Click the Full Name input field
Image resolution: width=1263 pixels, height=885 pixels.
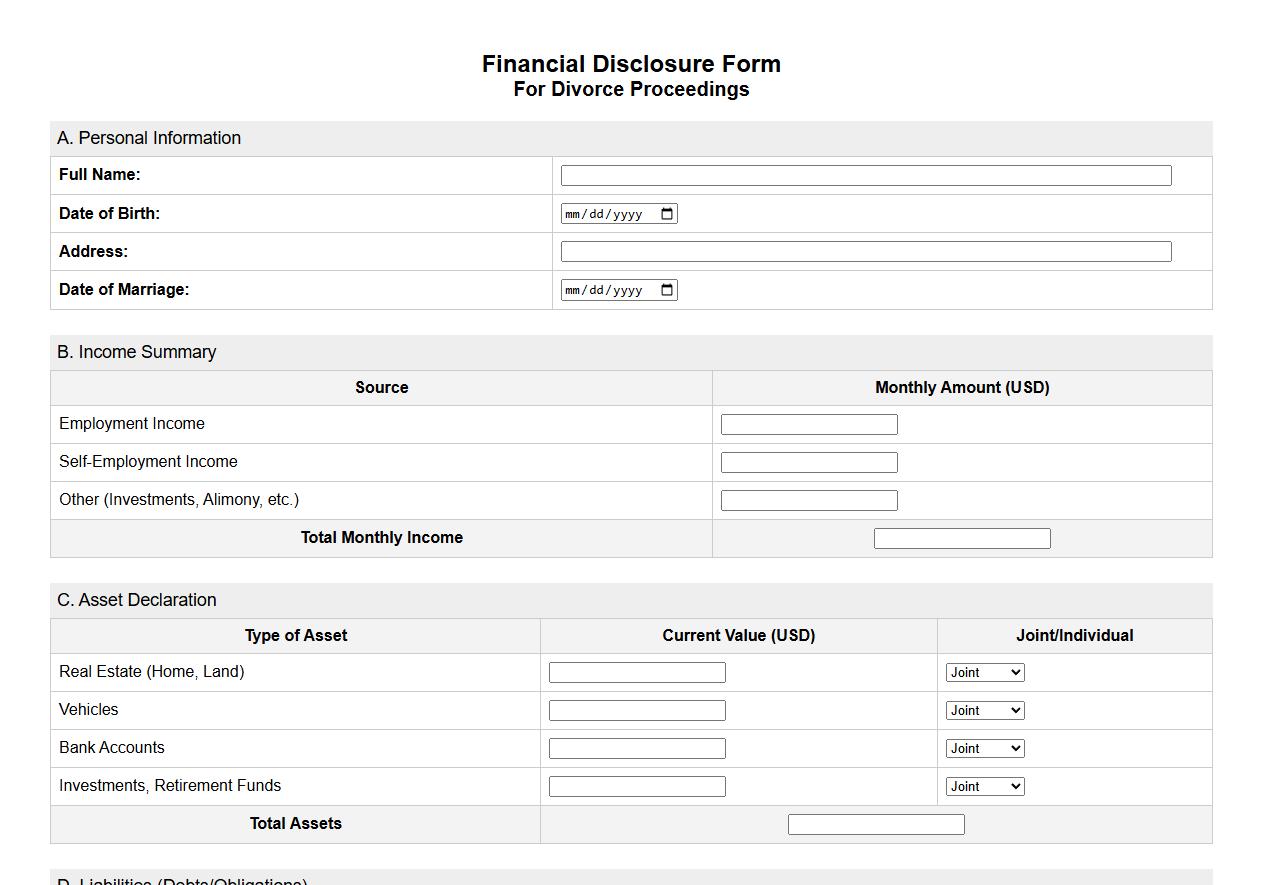point(866,174)
